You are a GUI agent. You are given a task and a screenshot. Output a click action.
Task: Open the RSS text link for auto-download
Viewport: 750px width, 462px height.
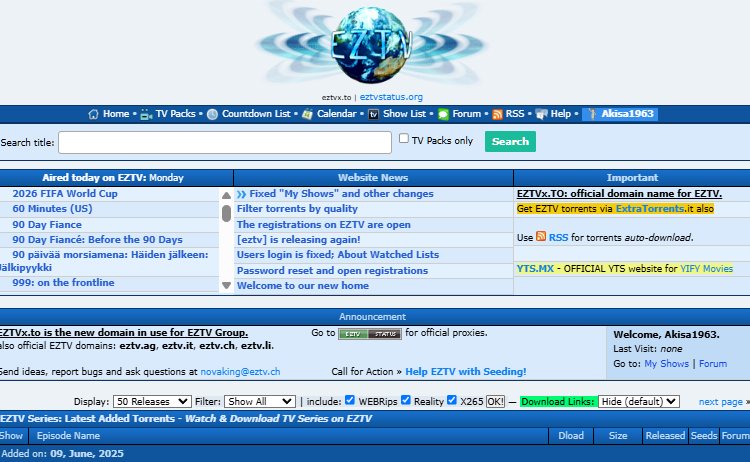tap(558, 238)
